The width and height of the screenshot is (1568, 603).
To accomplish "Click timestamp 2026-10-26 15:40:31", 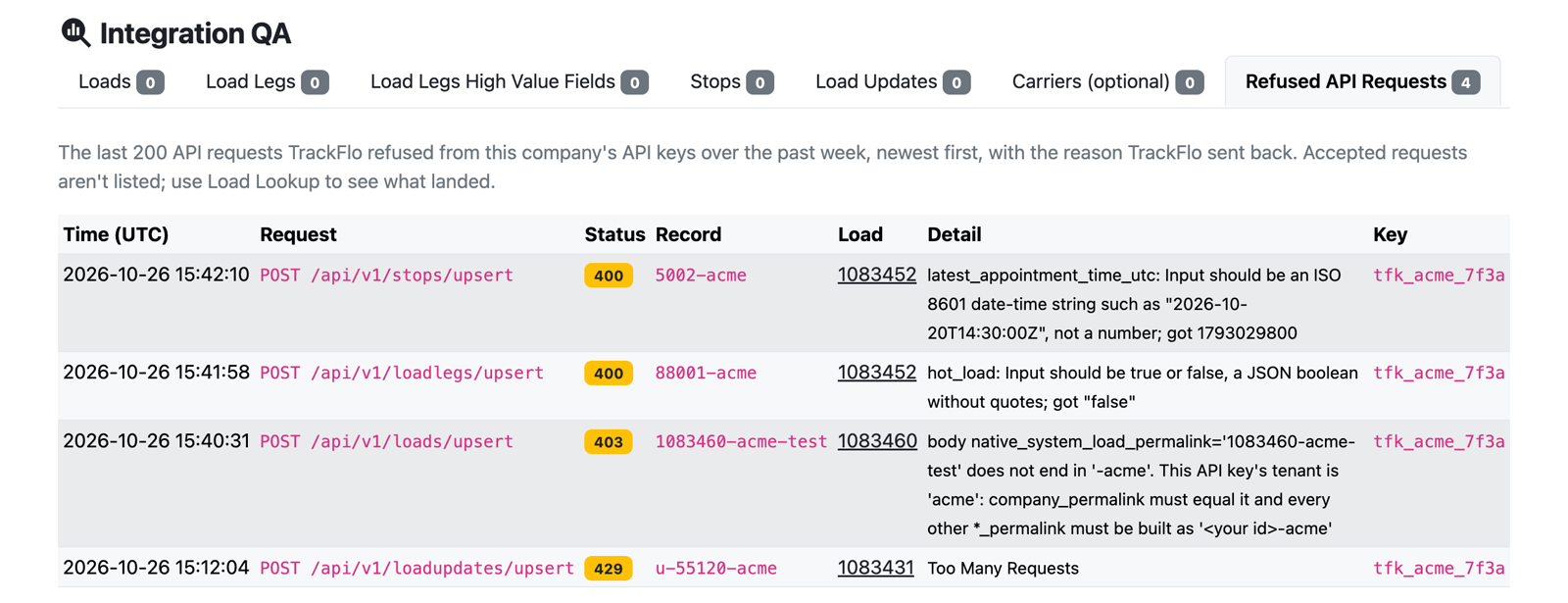I will coord(156,441).
